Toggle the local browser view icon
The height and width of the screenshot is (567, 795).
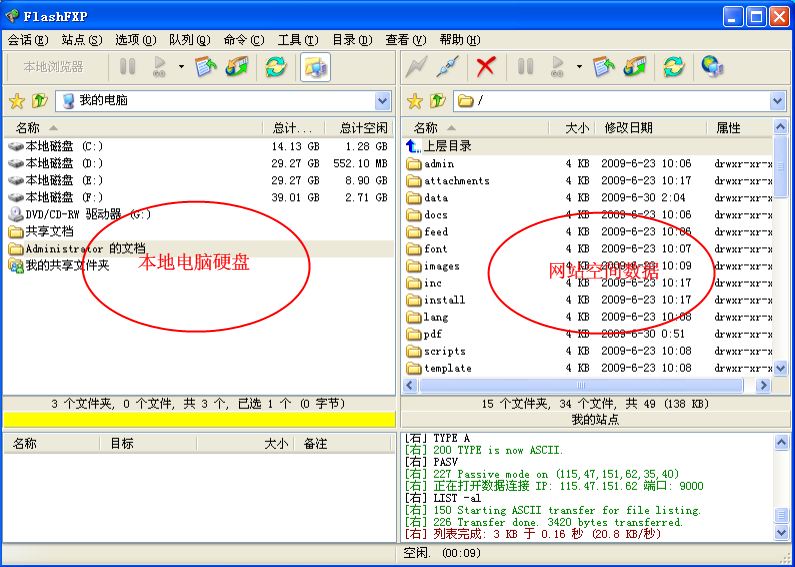tap(315, 67)
